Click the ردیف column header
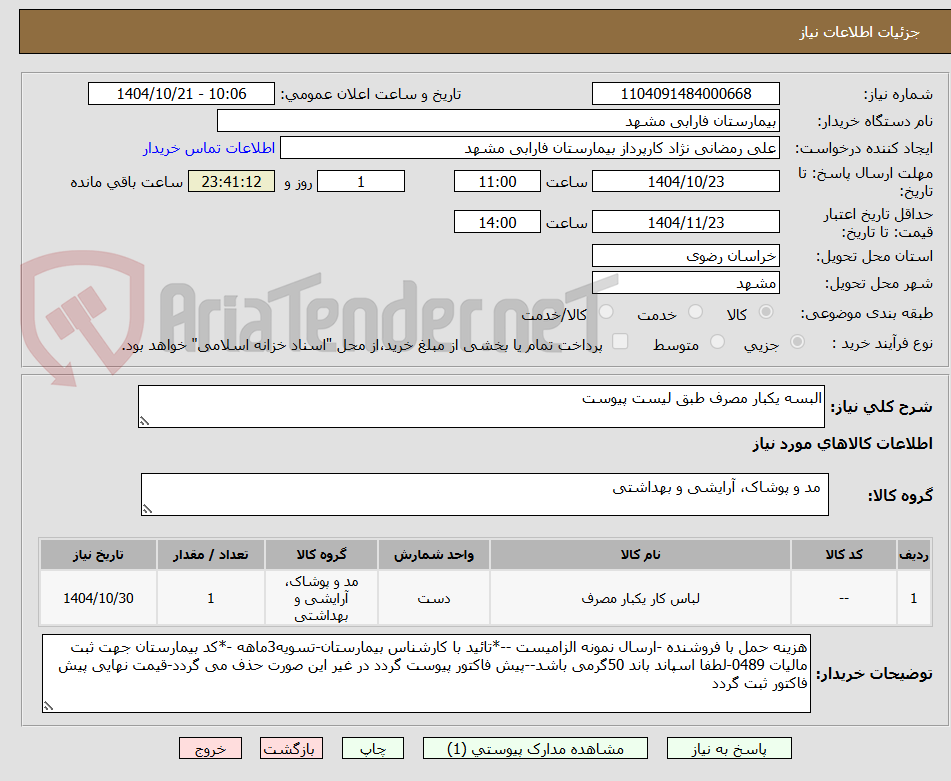The image size is (951, 781). click(914, 554)
